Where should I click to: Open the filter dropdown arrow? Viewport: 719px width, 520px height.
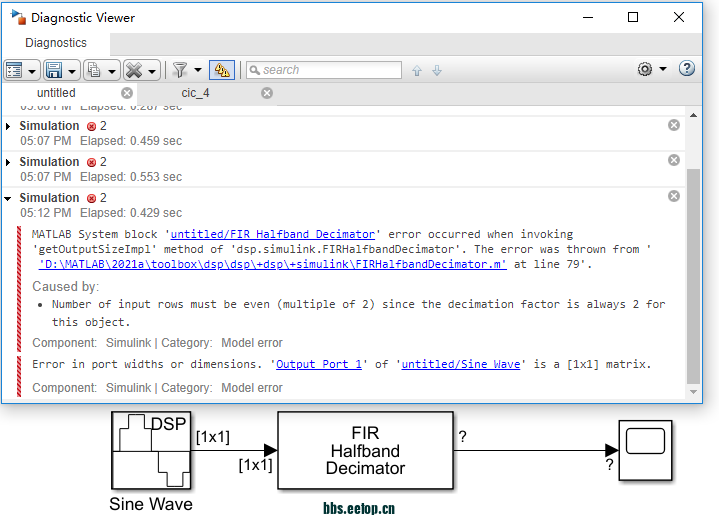pos(198,70)
